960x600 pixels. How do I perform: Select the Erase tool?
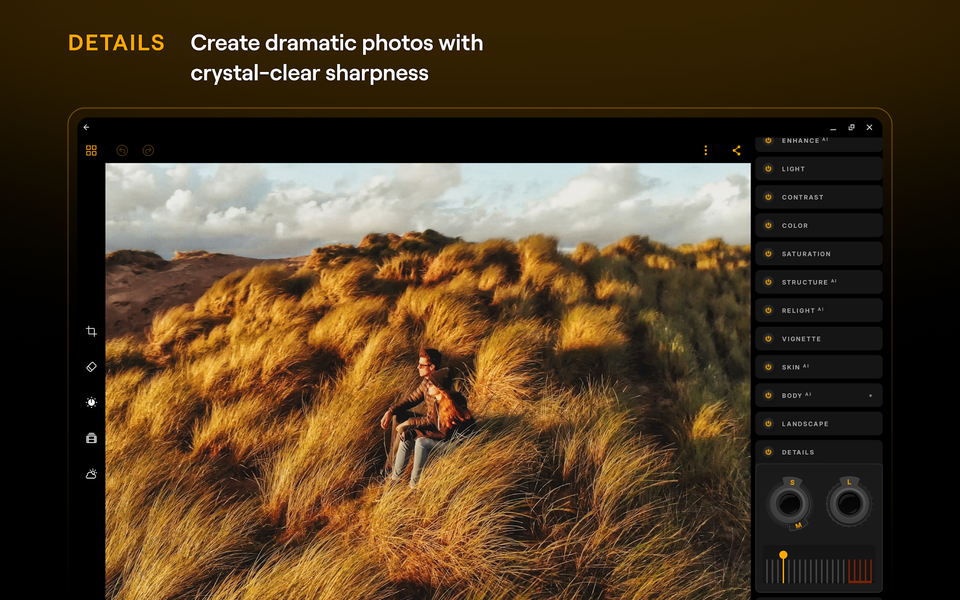(91, 366)
